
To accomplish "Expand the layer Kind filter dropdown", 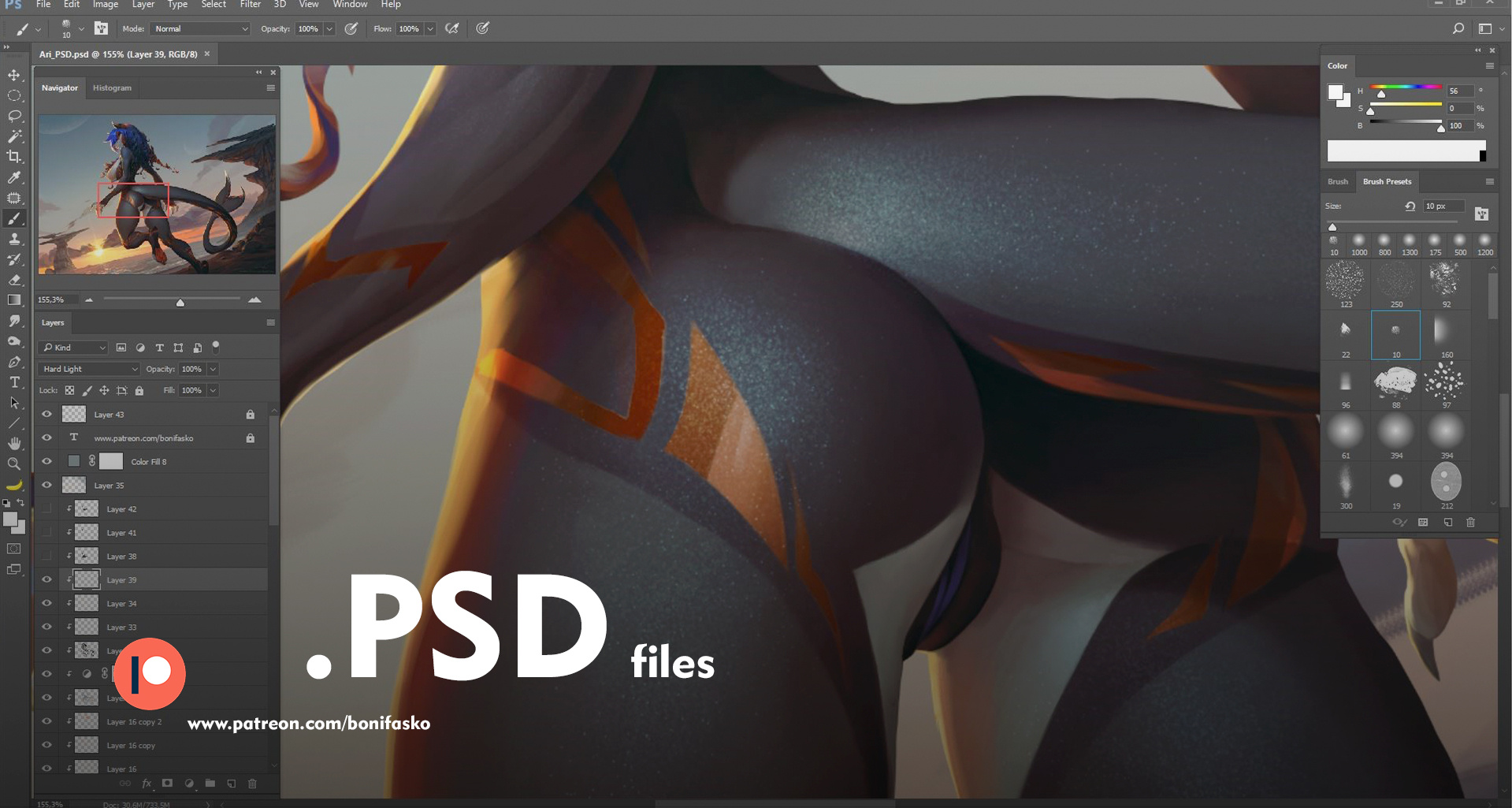I will [x=74, y=348].
